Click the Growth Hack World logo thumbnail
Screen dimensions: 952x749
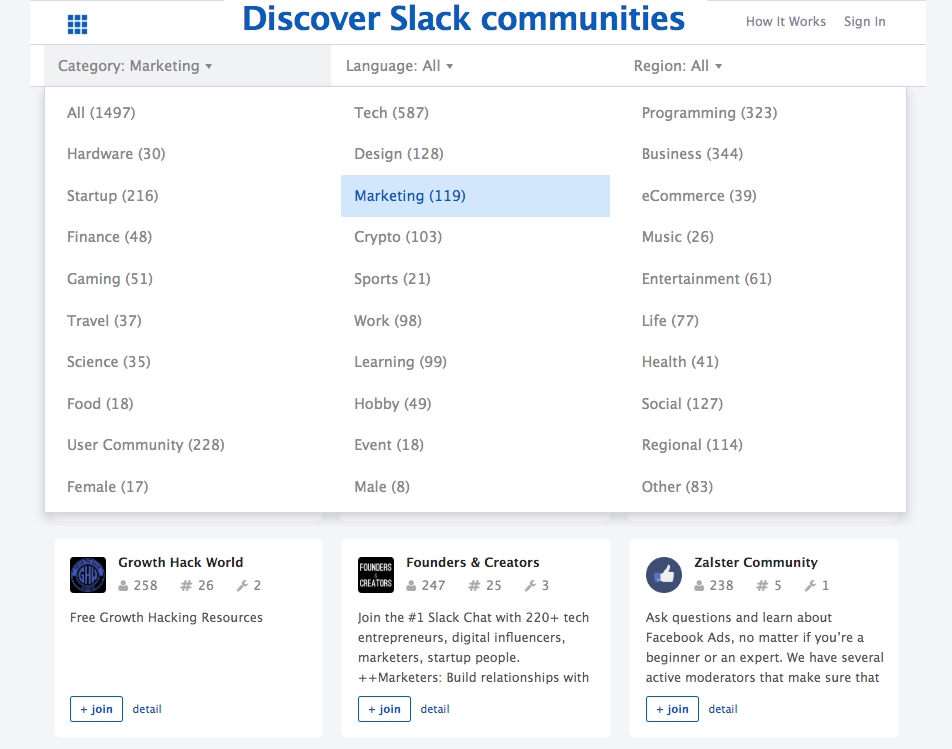pos(88,575)
